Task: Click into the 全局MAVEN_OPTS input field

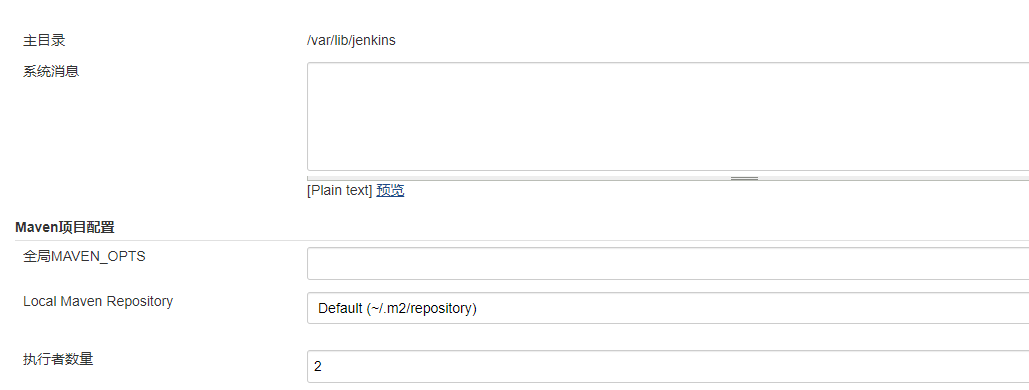Action: click(668, 263)
